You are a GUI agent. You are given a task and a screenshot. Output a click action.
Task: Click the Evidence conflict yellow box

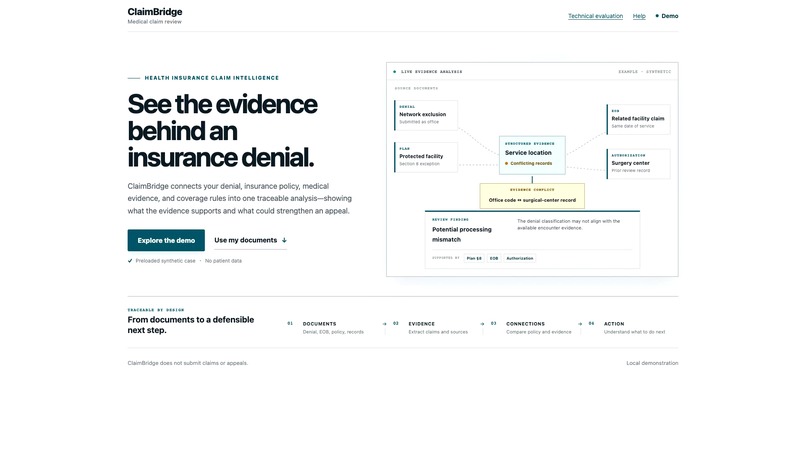click(532, 195)
